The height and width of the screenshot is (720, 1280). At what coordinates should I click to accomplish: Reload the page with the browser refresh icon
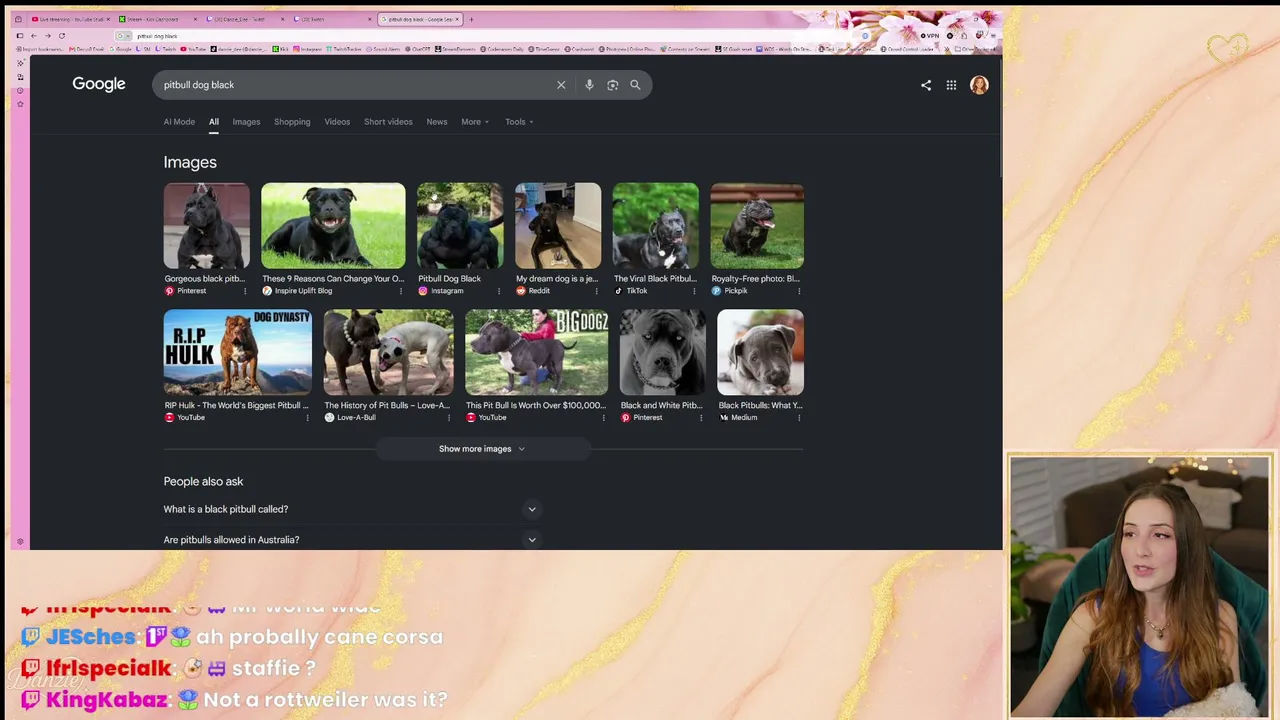pos(61,36)
